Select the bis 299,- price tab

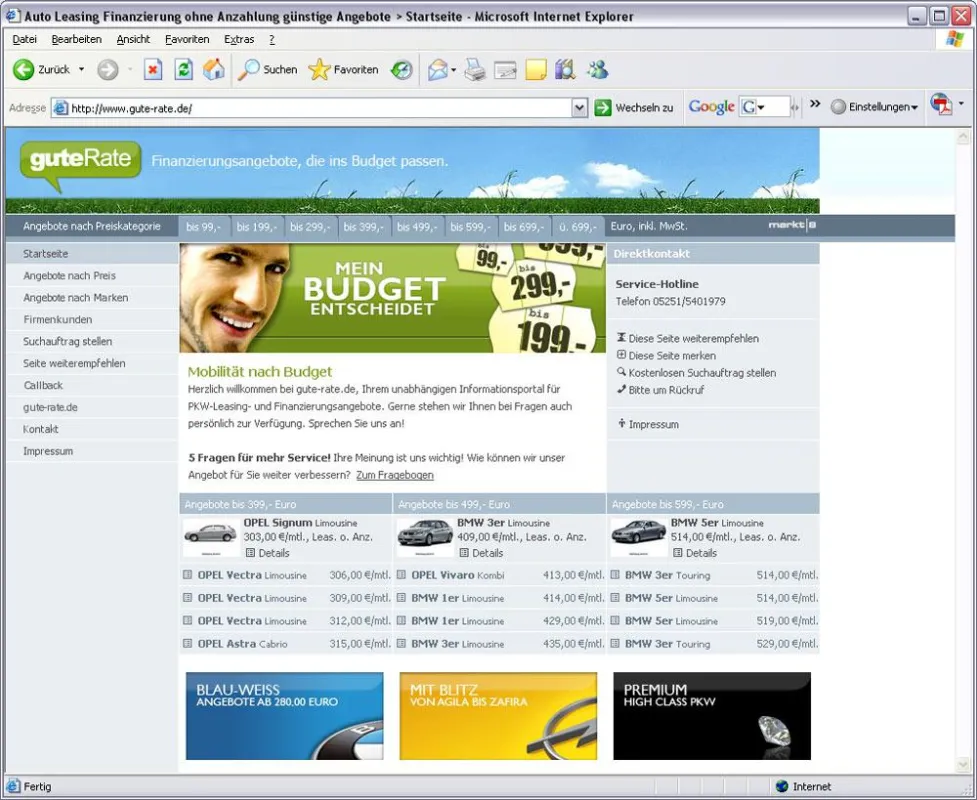(x=310, y=227)
